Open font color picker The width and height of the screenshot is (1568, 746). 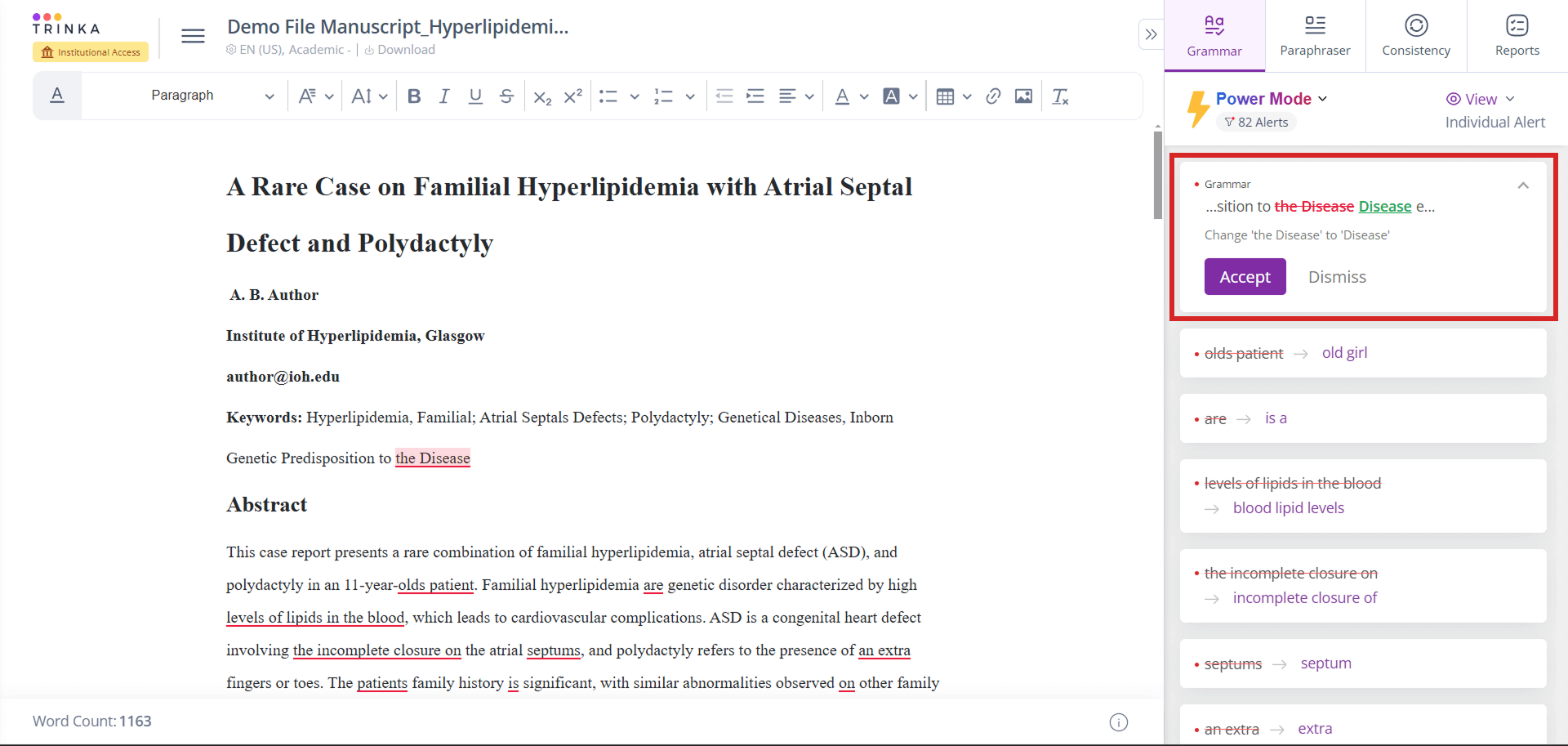(x=852, y=96)
